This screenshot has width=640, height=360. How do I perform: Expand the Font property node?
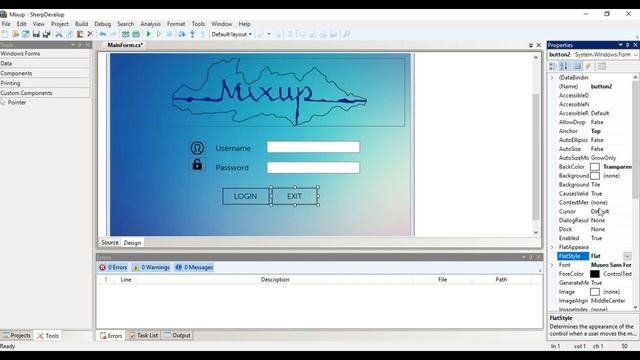pos(552,265)
